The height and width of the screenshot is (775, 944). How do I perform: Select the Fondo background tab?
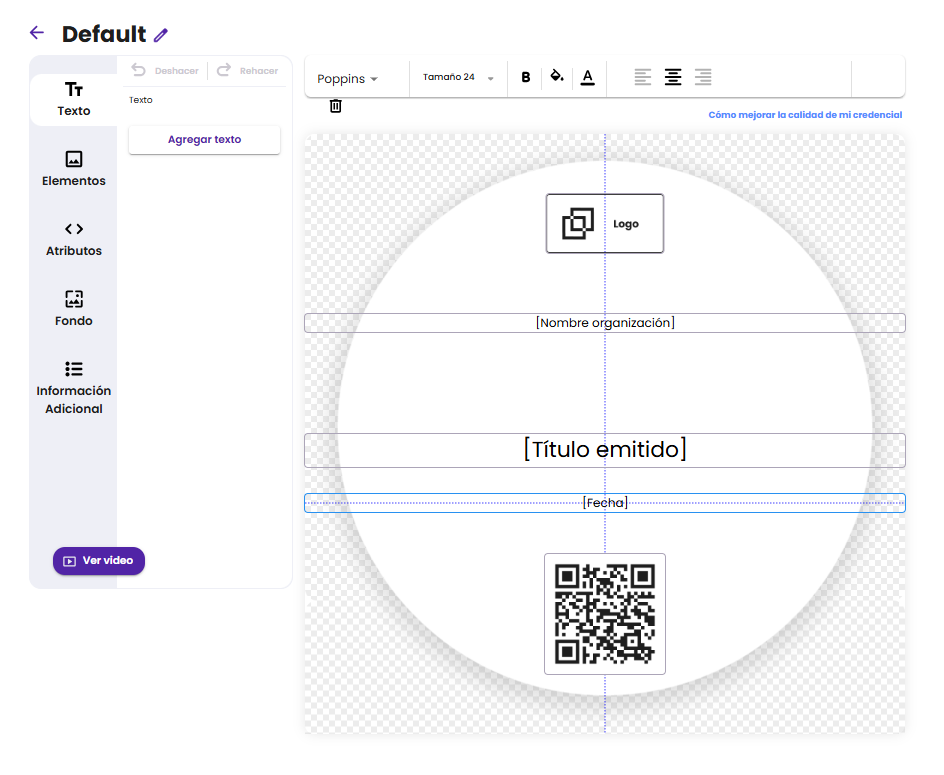coord(74,309)
